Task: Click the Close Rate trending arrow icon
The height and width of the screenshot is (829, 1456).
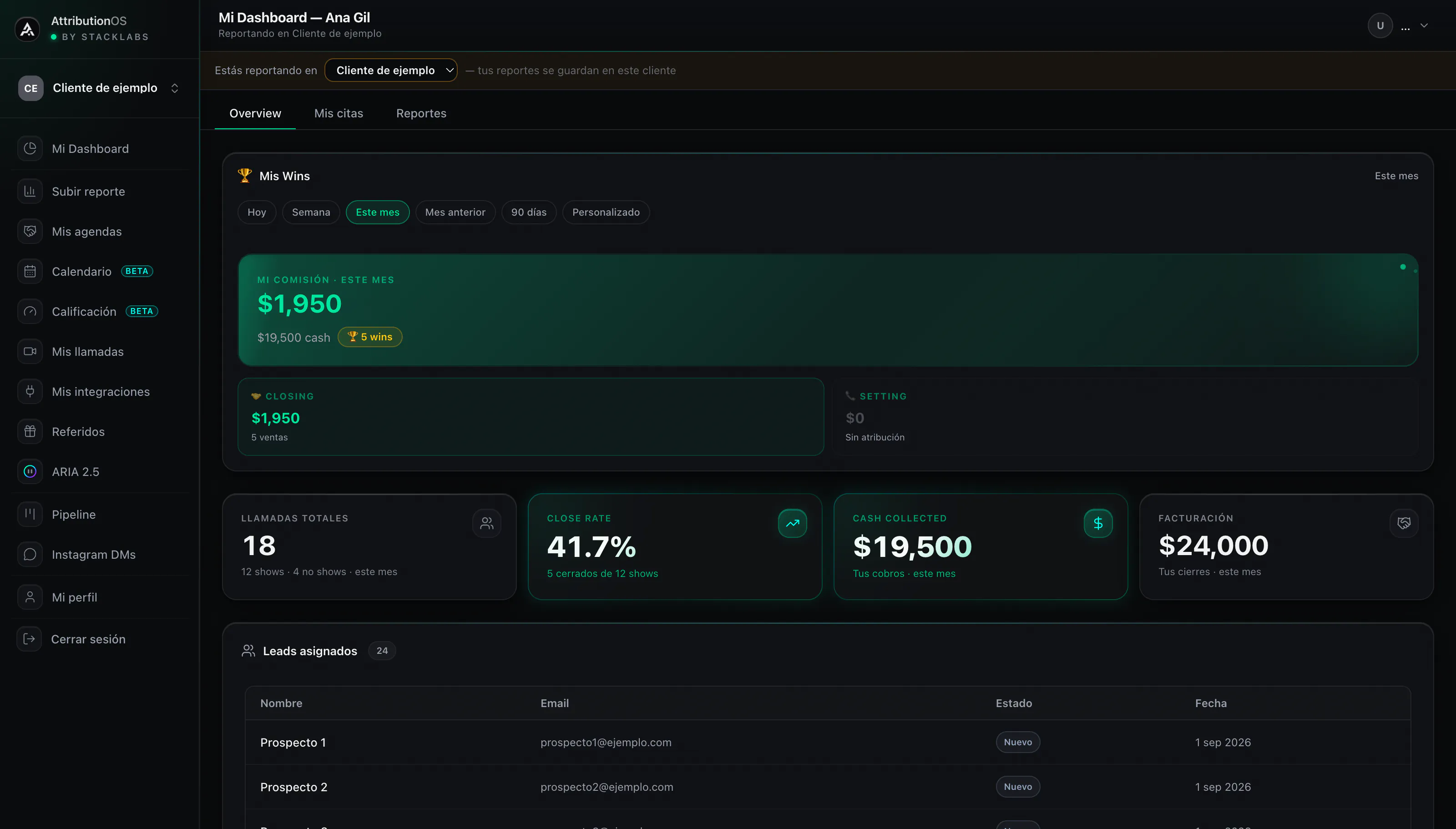Action: (792, 523)
